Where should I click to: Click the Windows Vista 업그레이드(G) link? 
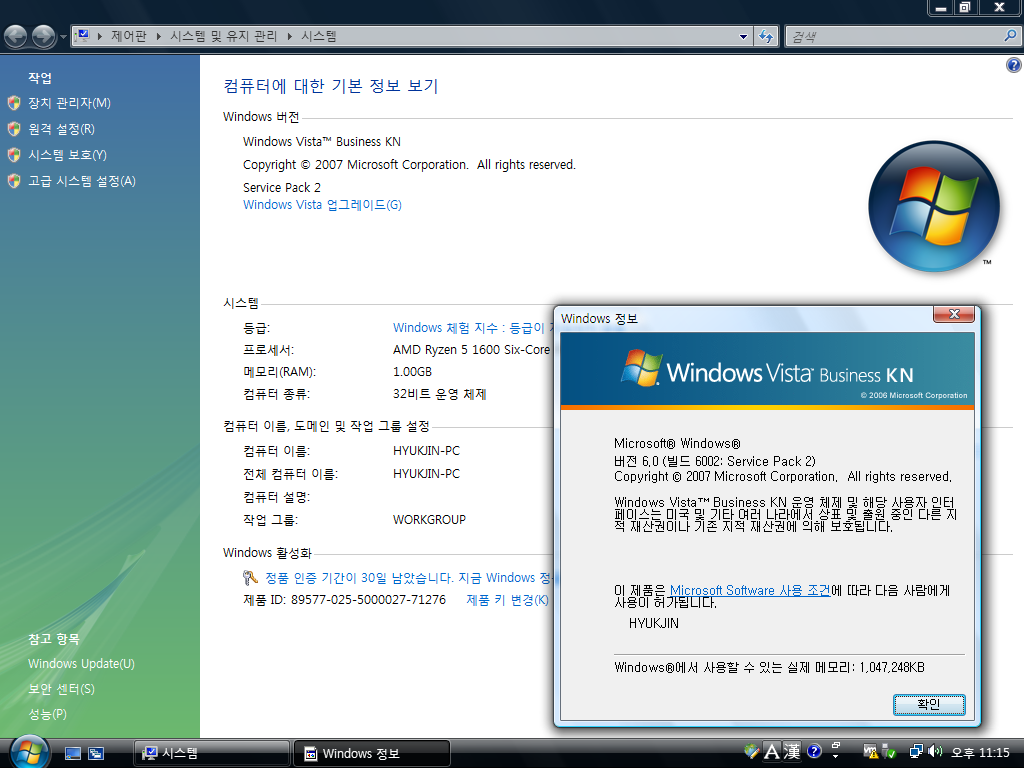point(322,205)
